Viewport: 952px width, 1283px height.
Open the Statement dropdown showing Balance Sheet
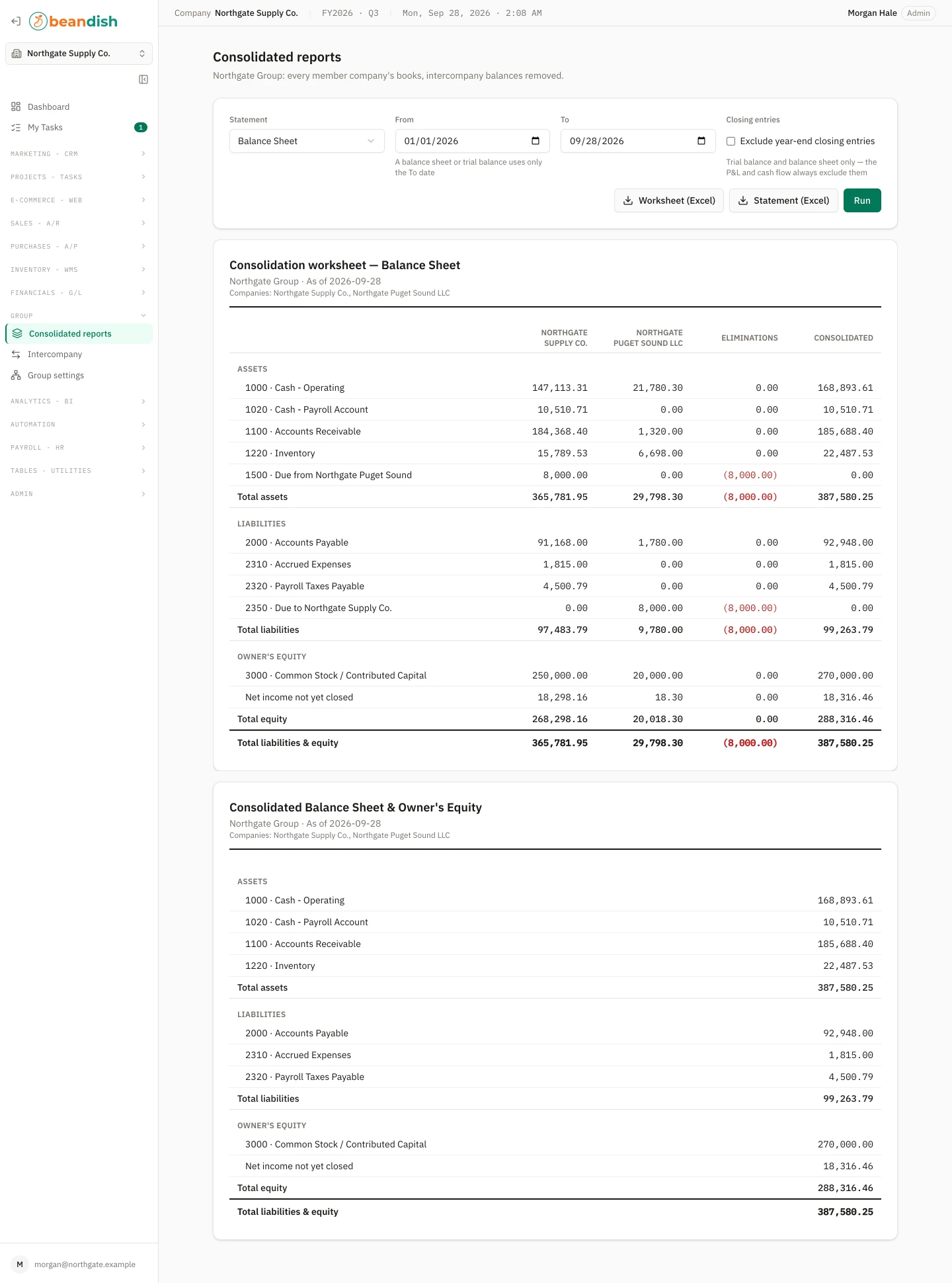[x=307, y=141]
